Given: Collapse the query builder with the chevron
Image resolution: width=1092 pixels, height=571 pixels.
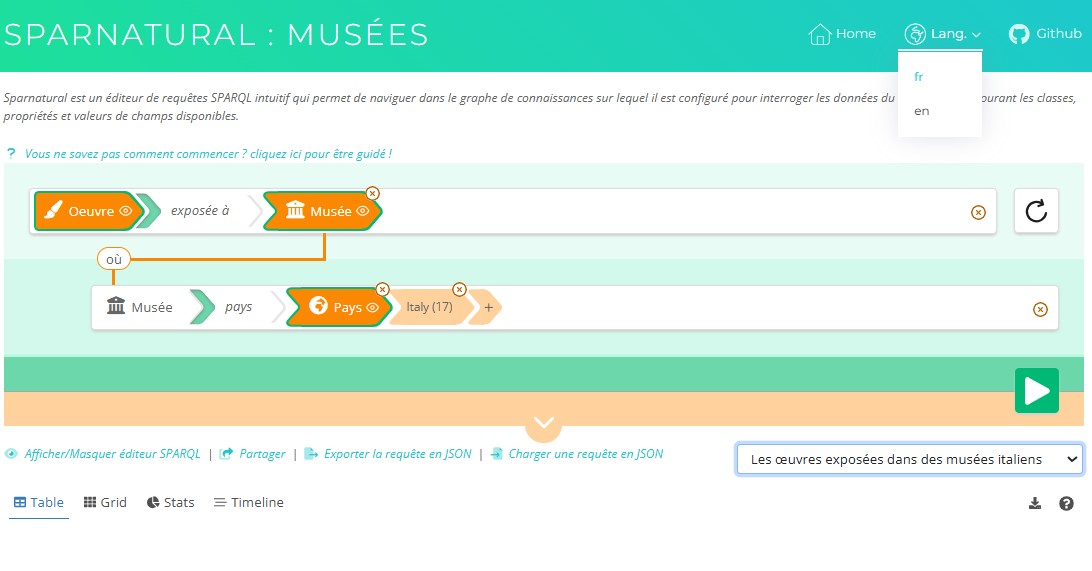Looking at the screenshot, I should (x=543, y=423).
